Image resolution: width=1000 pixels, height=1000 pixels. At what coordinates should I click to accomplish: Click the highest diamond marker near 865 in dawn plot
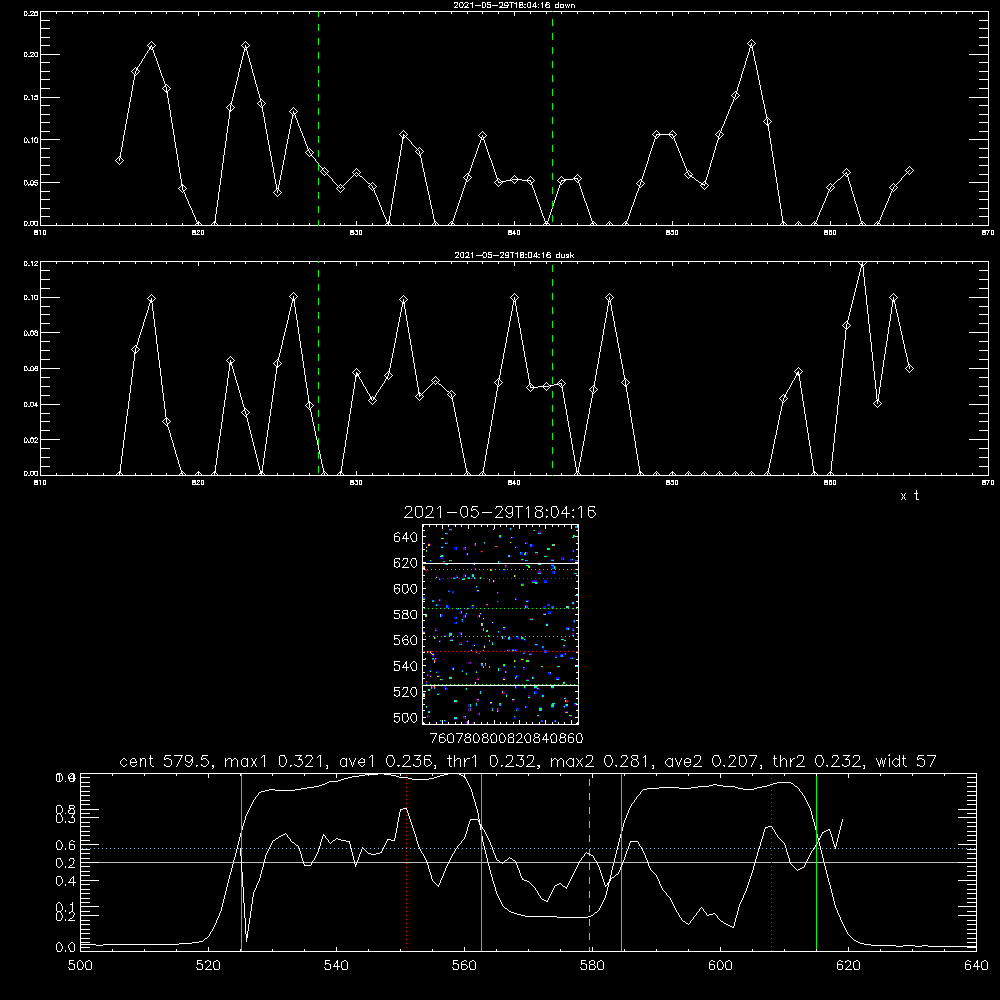click(751, 44)
